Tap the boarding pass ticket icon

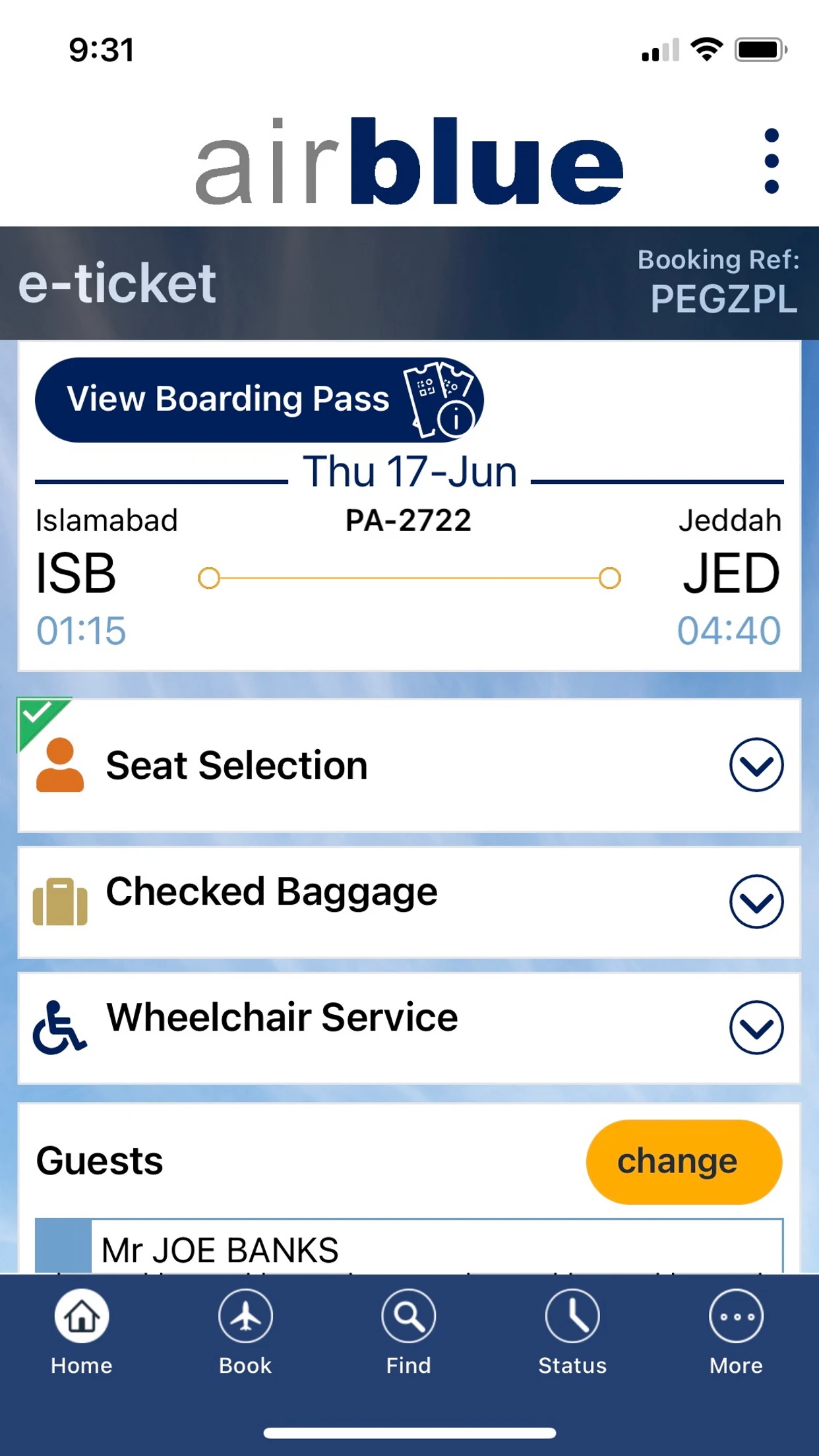[x=440, y=400]
